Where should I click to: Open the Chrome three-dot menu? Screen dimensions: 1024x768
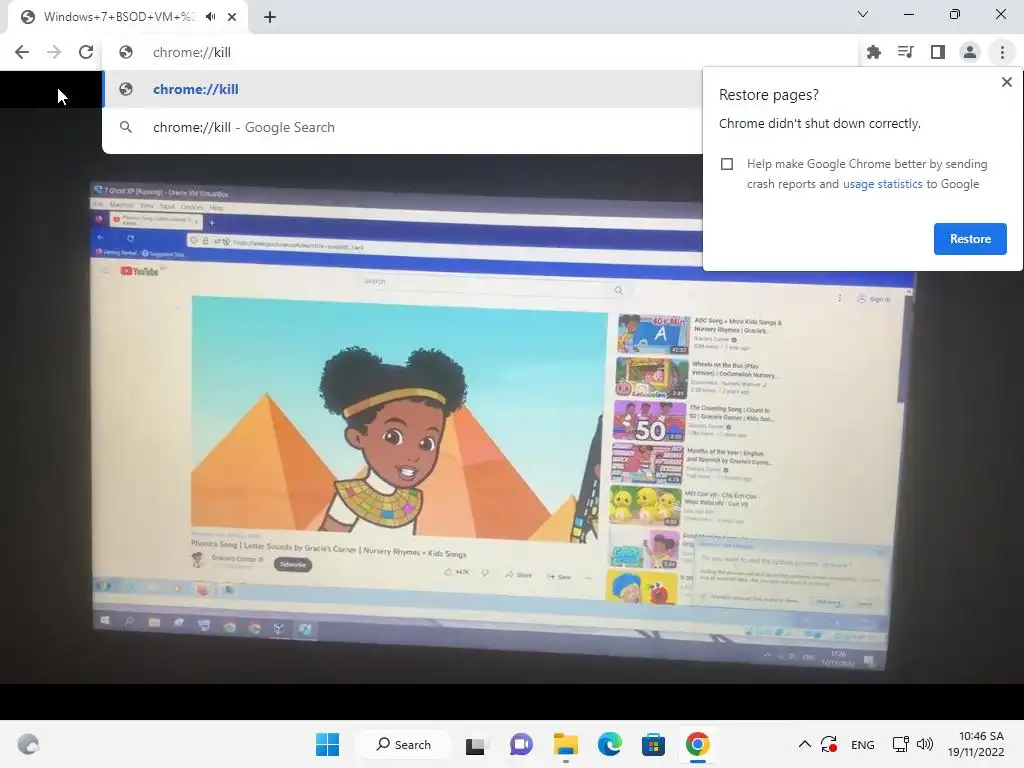[1002, 52]
